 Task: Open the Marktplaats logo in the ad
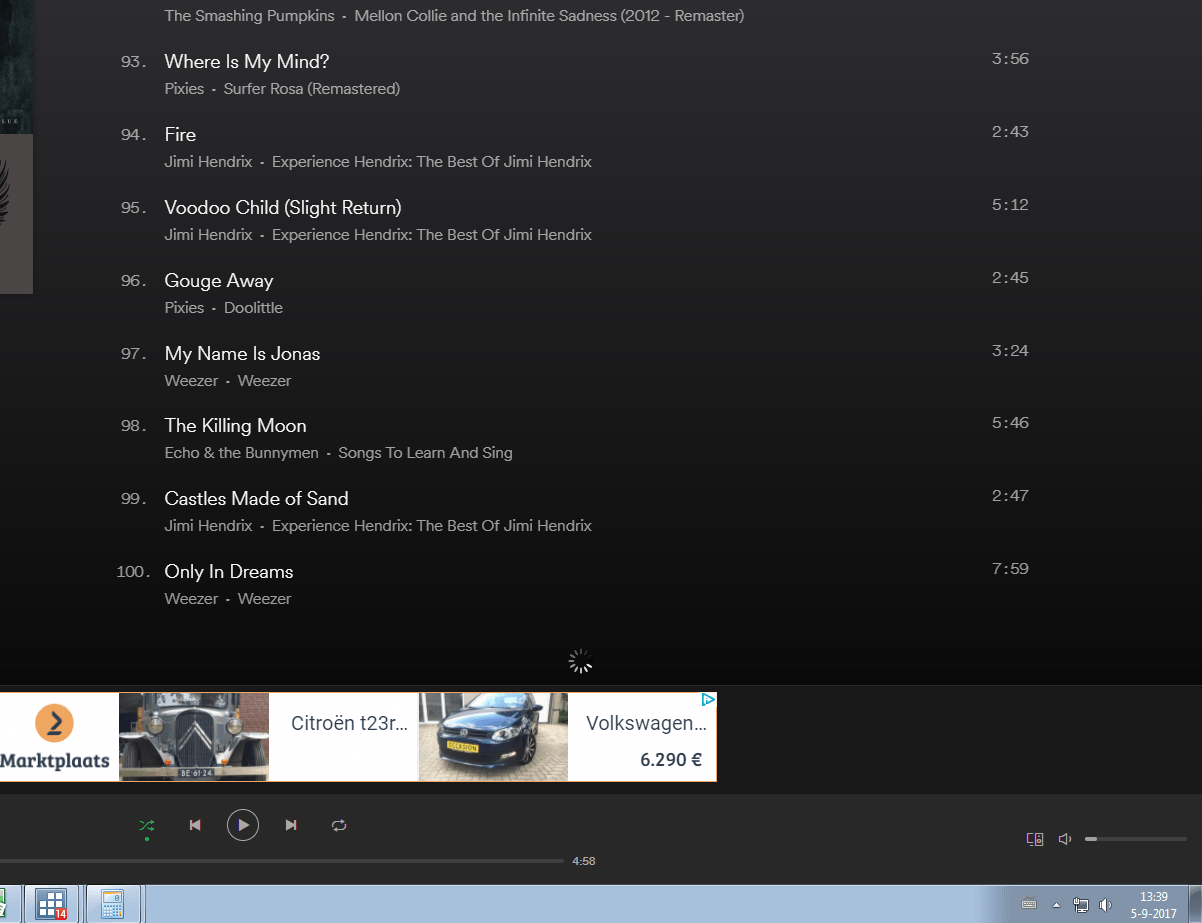coord(55,737)
